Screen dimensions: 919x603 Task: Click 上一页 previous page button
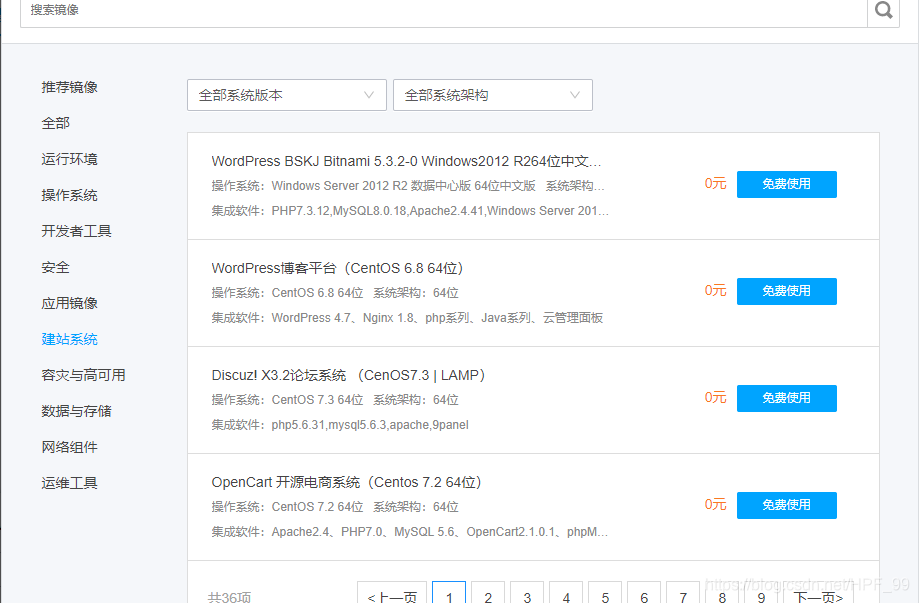[392, 593]
